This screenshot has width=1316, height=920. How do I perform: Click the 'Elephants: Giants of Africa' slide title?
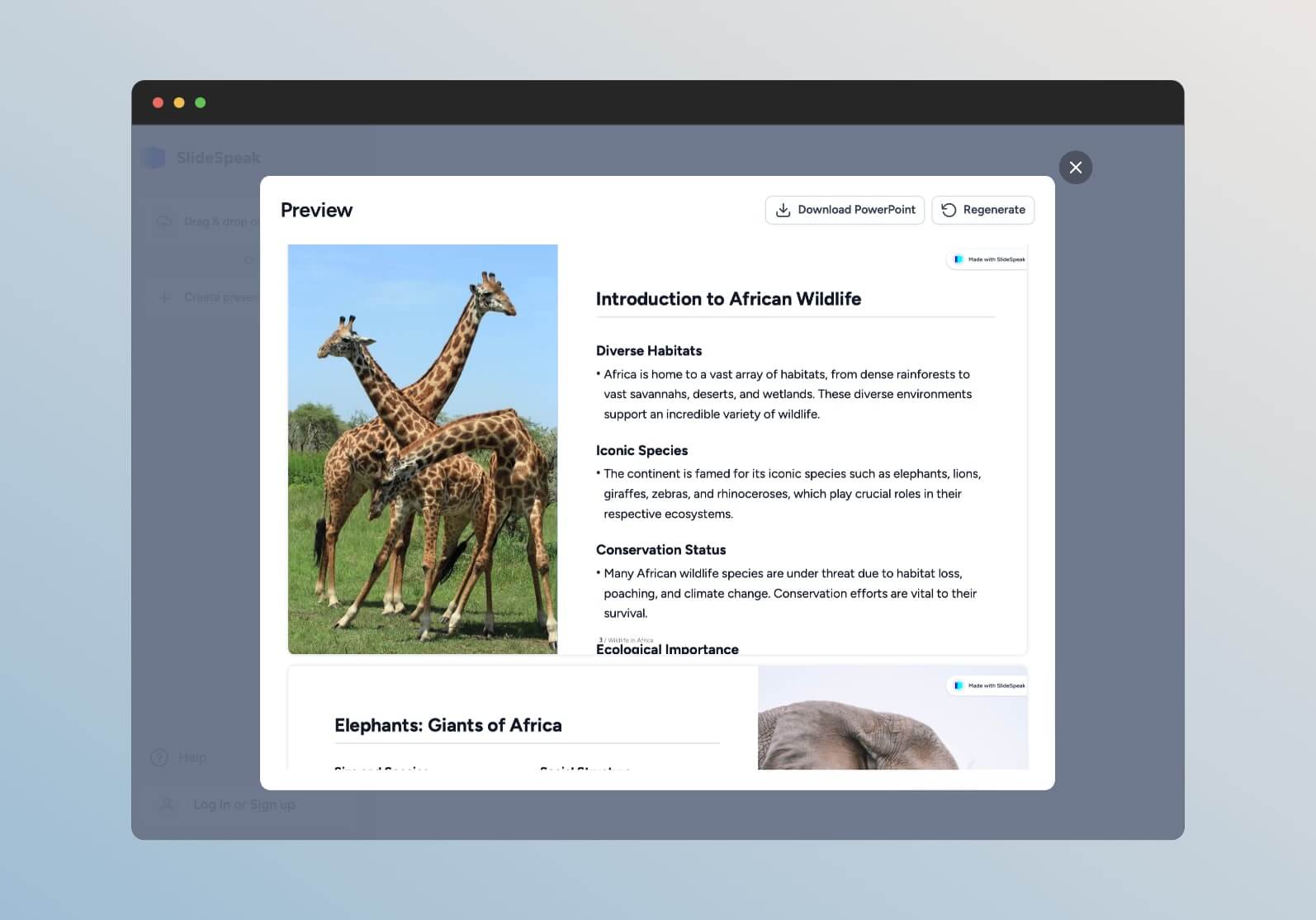(x=447, y=725)
